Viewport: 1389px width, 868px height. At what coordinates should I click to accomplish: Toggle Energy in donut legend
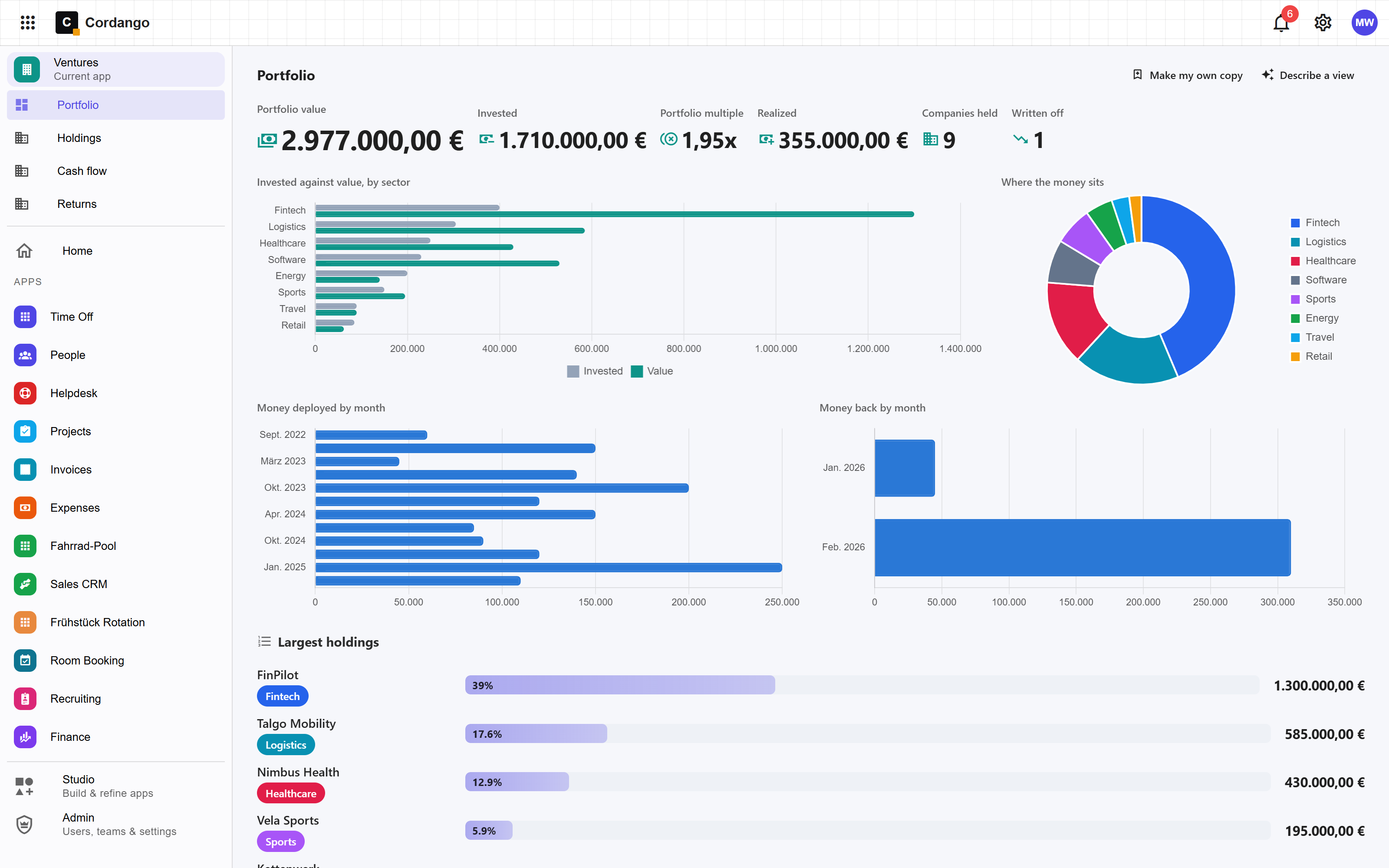[x=1314, y=318]
